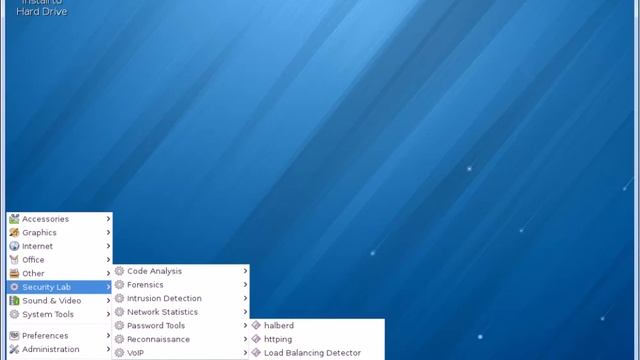The width and height of the screenshot is (640, 360).
Task: Open the Office menu
Action: click(60, 260)
